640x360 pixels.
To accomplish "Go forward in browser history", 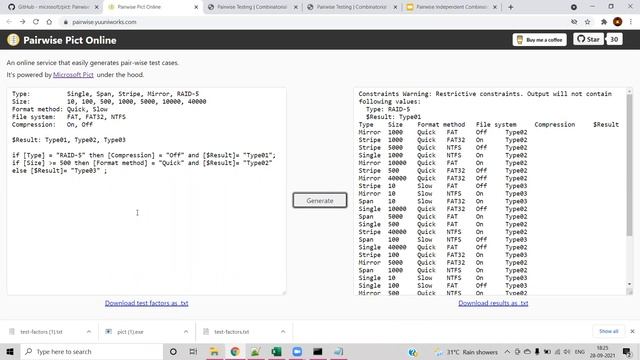I will pos(22,22).
